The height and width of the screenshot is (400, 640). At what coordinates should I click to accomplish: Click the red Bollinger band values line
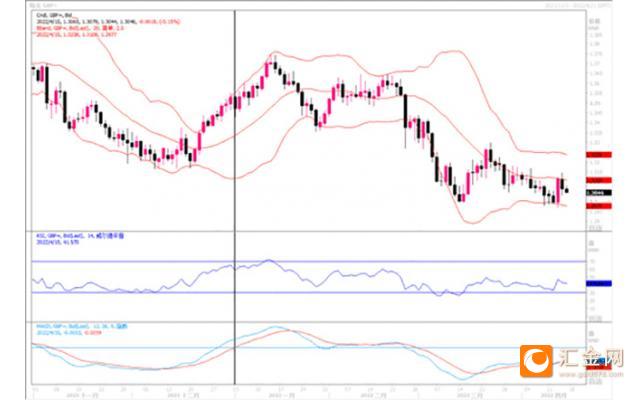click(x=77, y=35)
